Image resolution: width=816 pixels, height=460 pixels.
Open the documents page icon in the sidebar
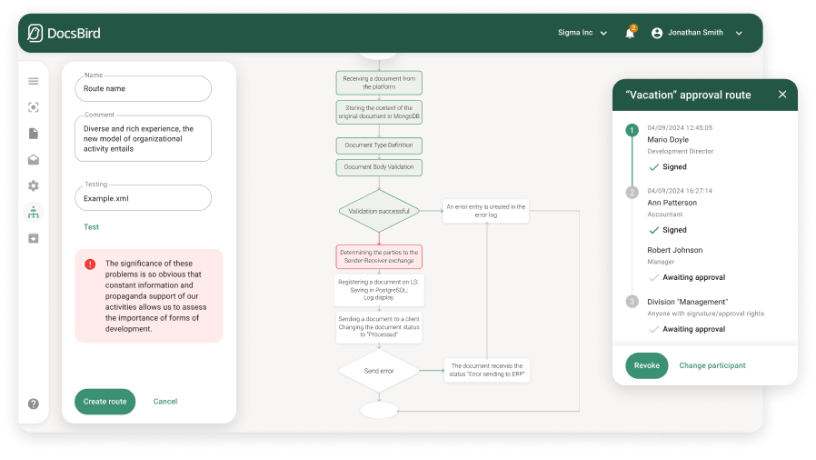click(x=33, y=133)
